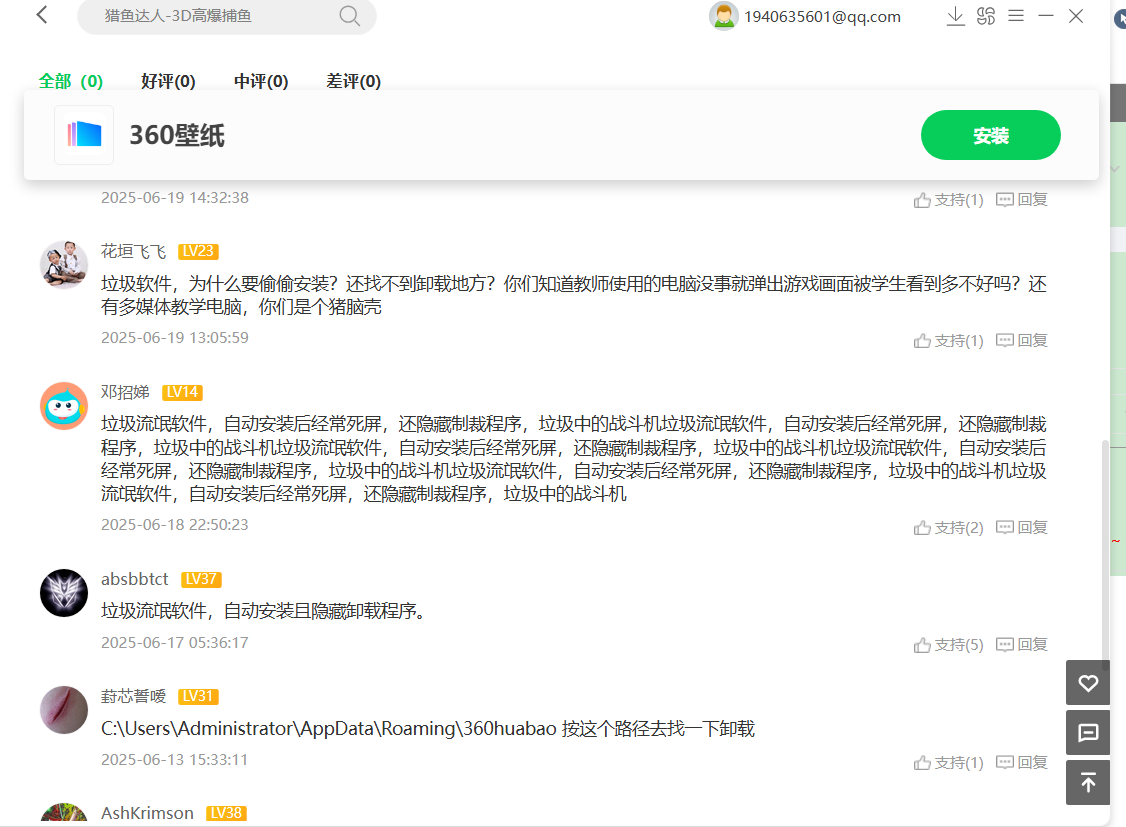
Task: Switch to the 好评(0) tab
Action: pyautogui.click(x=168, y=82)
